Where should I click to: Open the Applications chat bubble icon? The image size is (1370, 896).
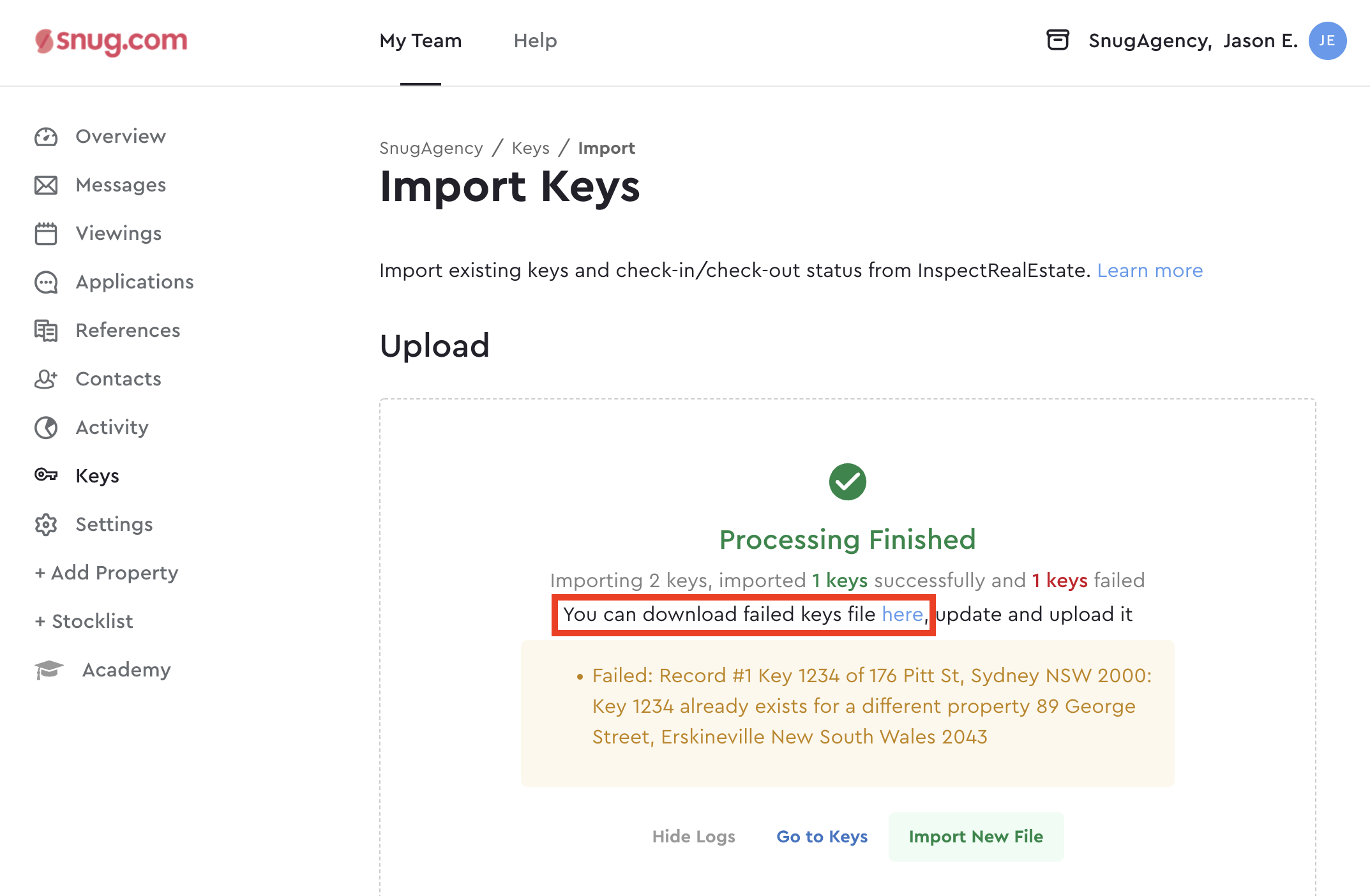(46, 282)
